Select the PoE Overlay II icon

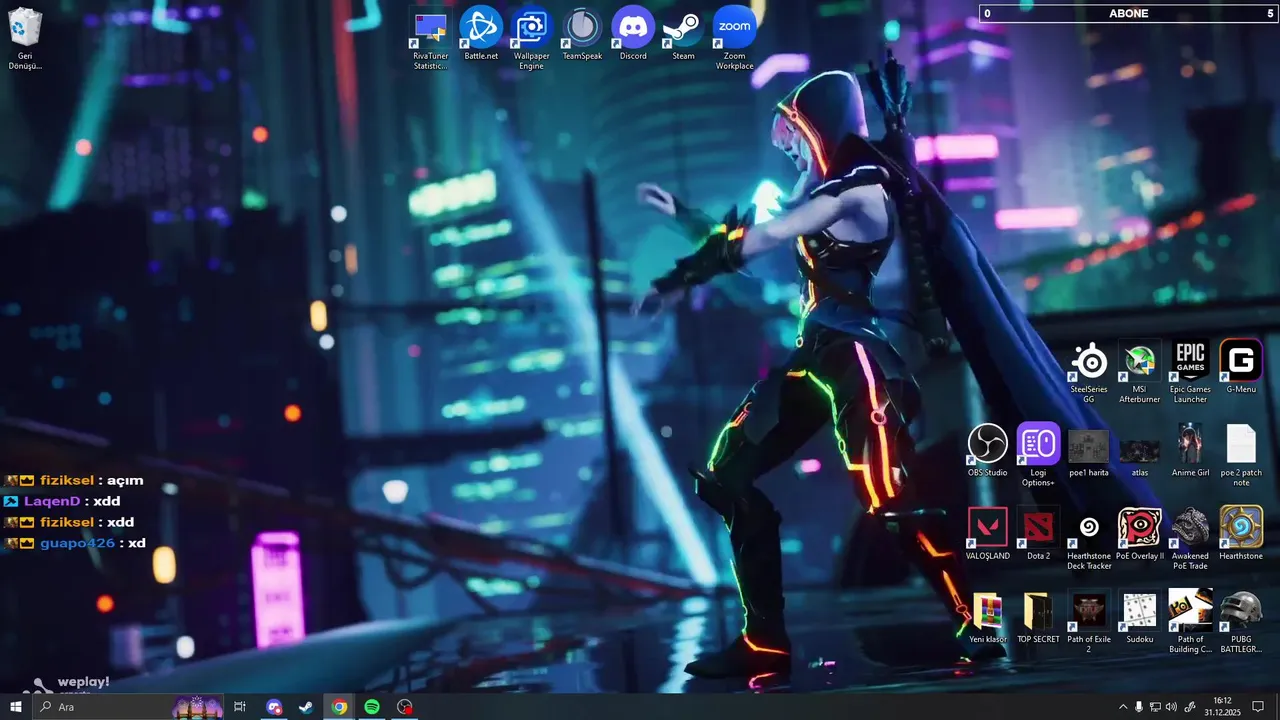(1139, 533)
